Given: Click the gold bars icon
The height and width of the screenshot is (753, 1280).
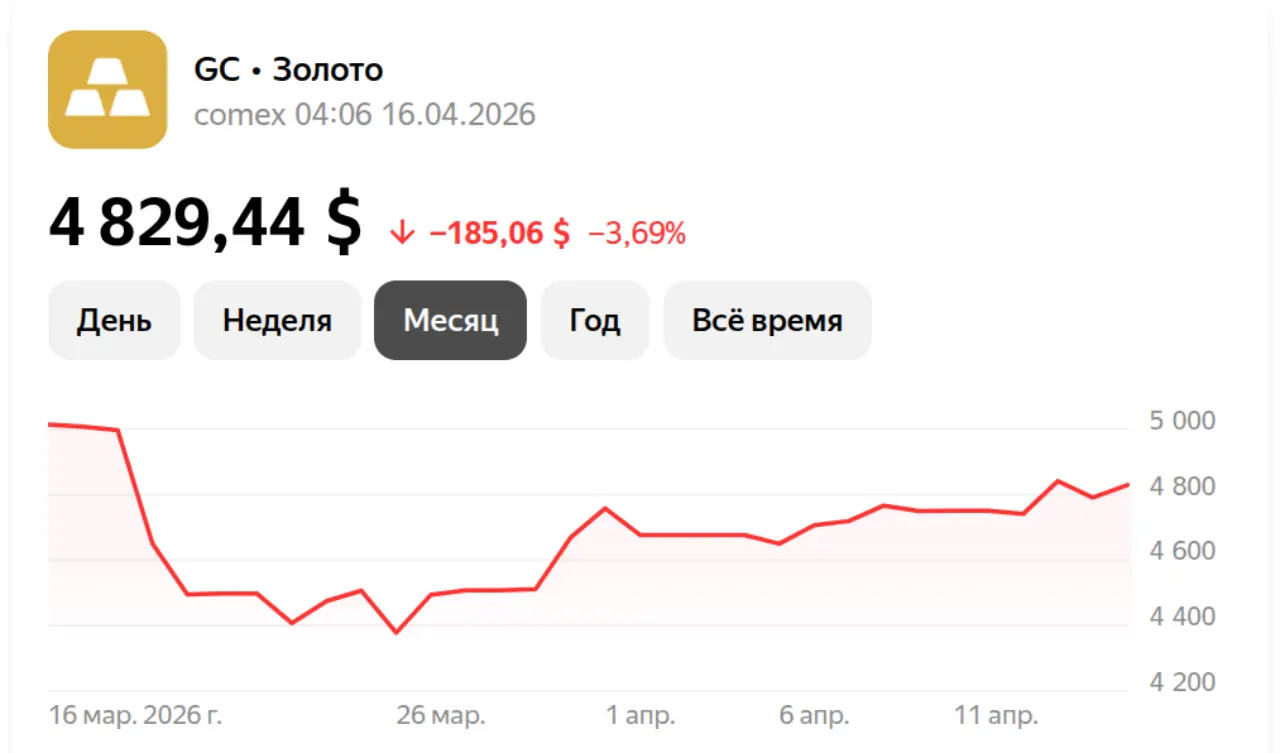Looking at the screenshot, I should point(107,90).
